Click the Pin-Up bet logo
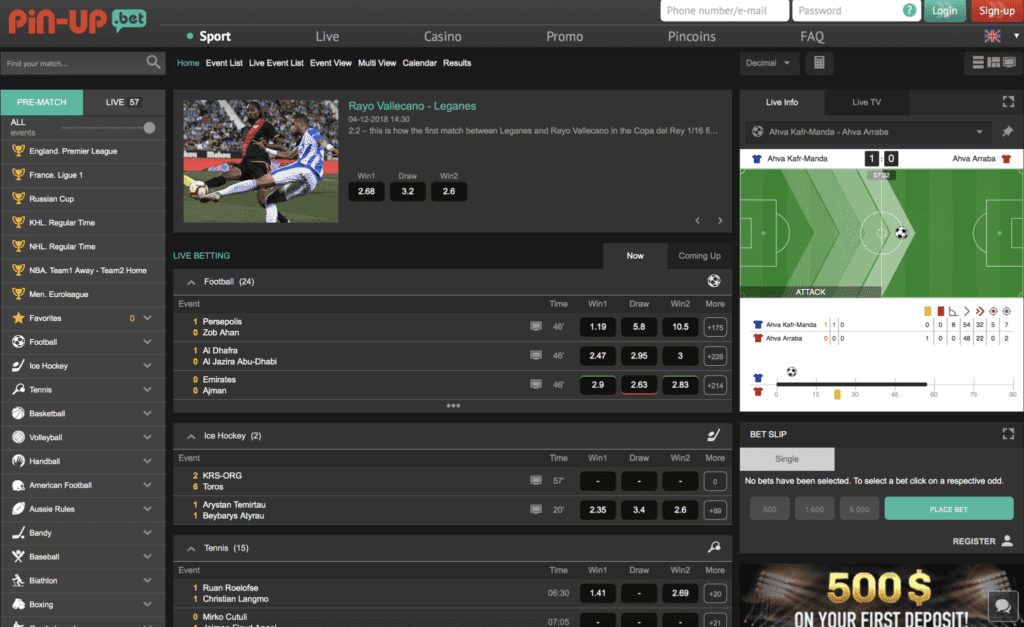The image size is (1024, 627). (x=77, y=21)
